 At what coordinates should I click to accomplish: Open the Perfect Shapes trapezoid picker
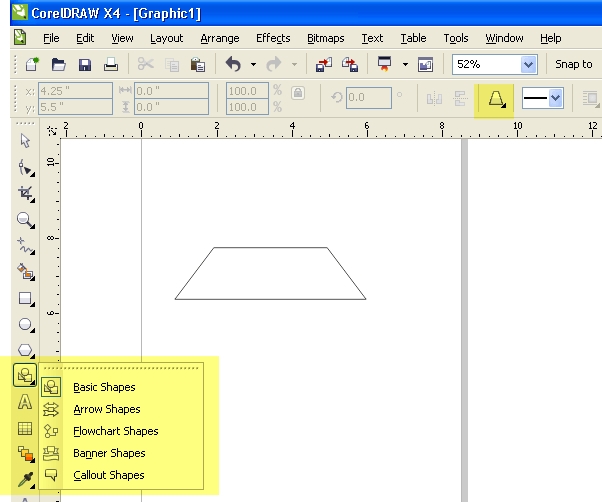click(496, 99)
